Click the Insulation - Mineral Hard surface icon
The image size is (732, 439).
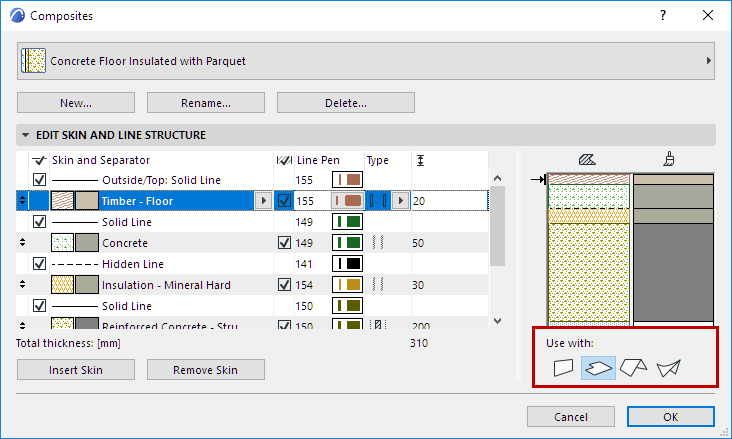[x=87, y=285]
